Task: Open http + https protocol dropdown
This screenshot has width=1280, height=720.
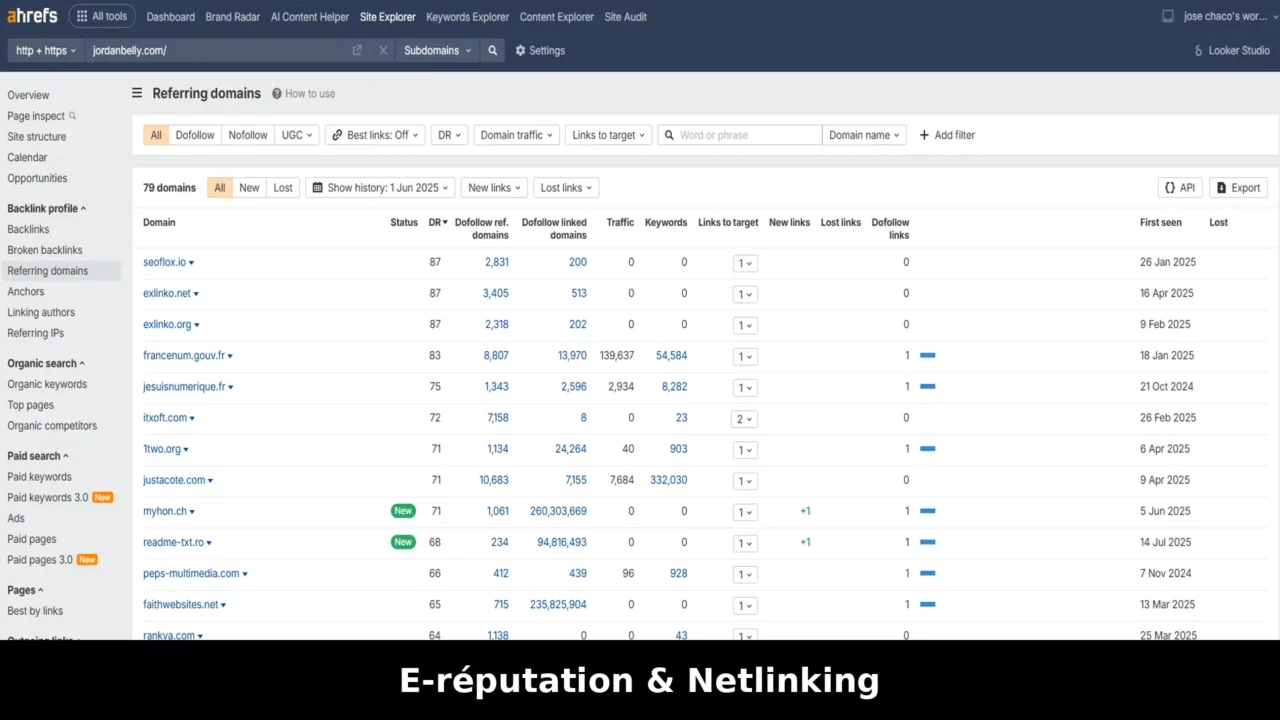Action: 46,50
